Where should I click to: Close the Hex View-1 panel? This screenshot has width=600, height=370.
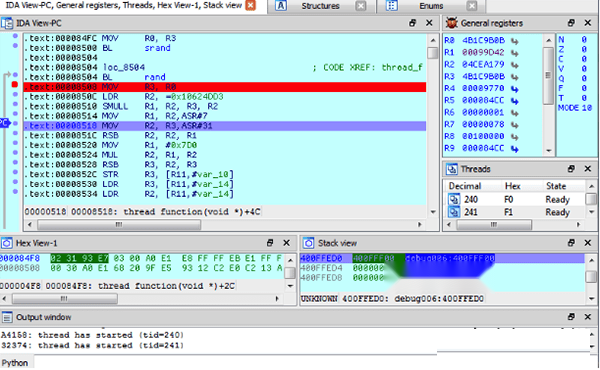tap(286, 243)
